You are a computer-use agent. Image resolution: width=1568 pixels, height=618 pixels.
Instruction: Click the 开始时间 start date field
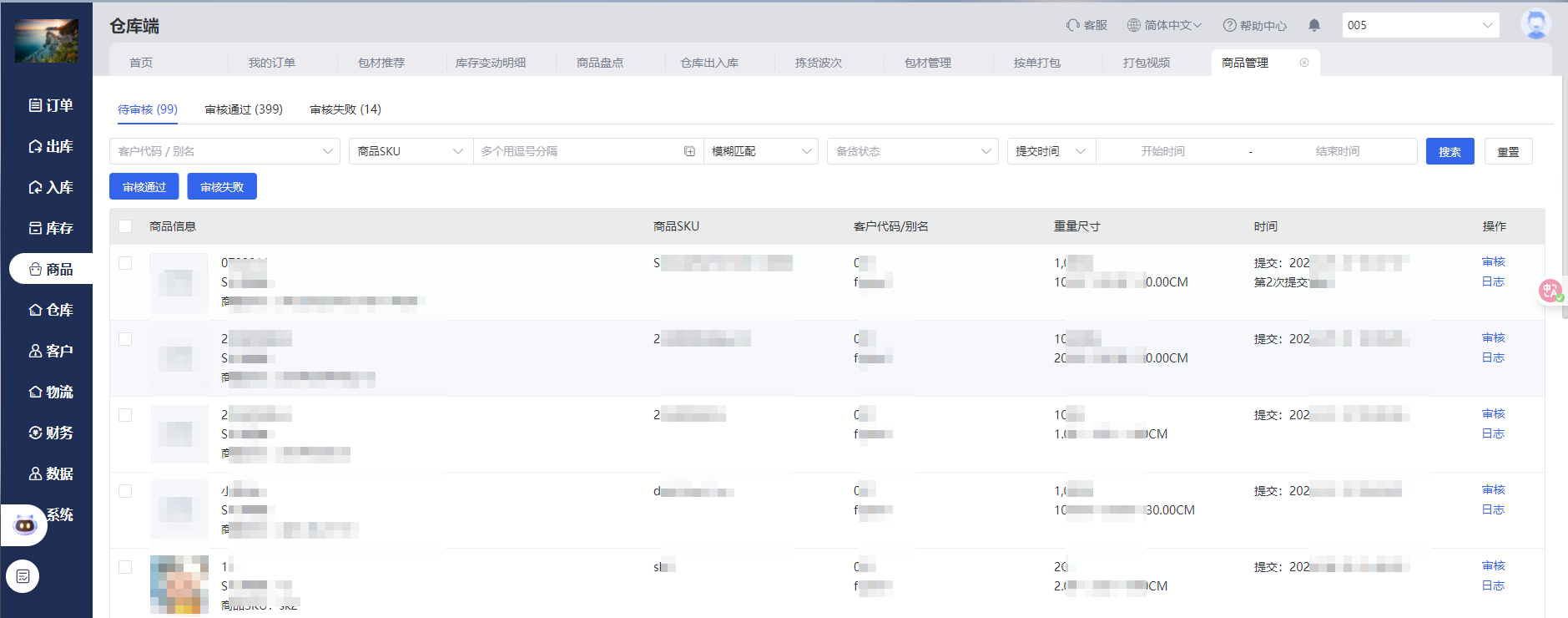1162,151
